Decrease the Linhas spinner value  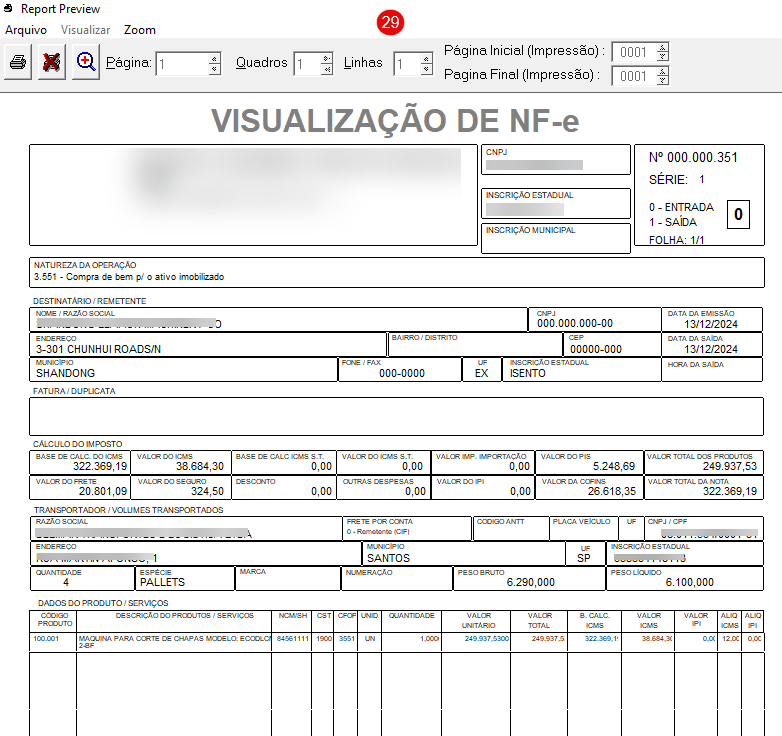coord(426,69)
